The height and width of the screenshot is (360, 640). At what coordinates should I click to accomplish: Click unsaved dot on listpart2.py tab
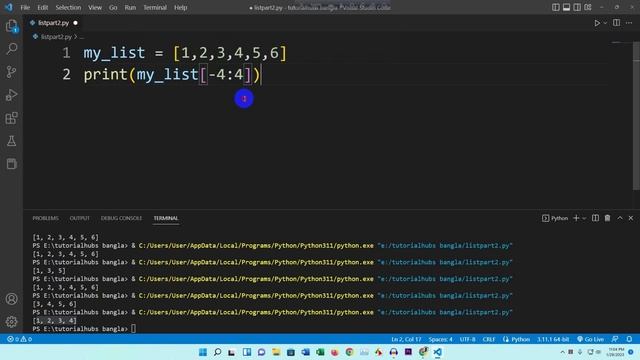[x=76, y=23]
